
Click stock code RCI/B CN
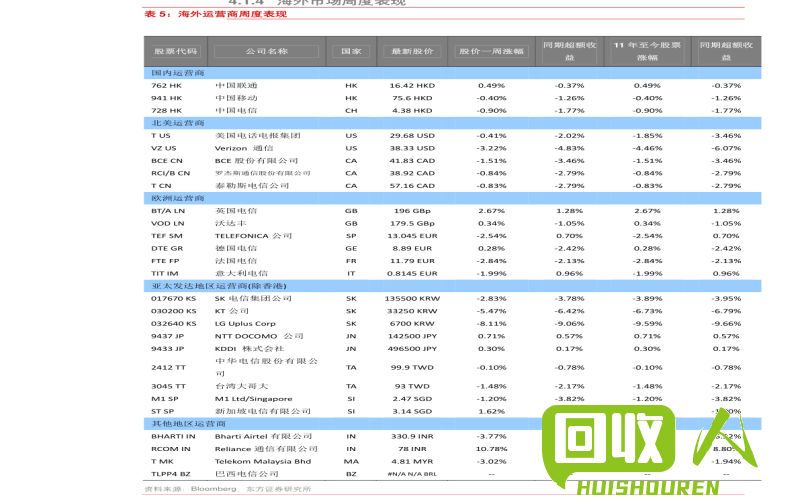170,173
